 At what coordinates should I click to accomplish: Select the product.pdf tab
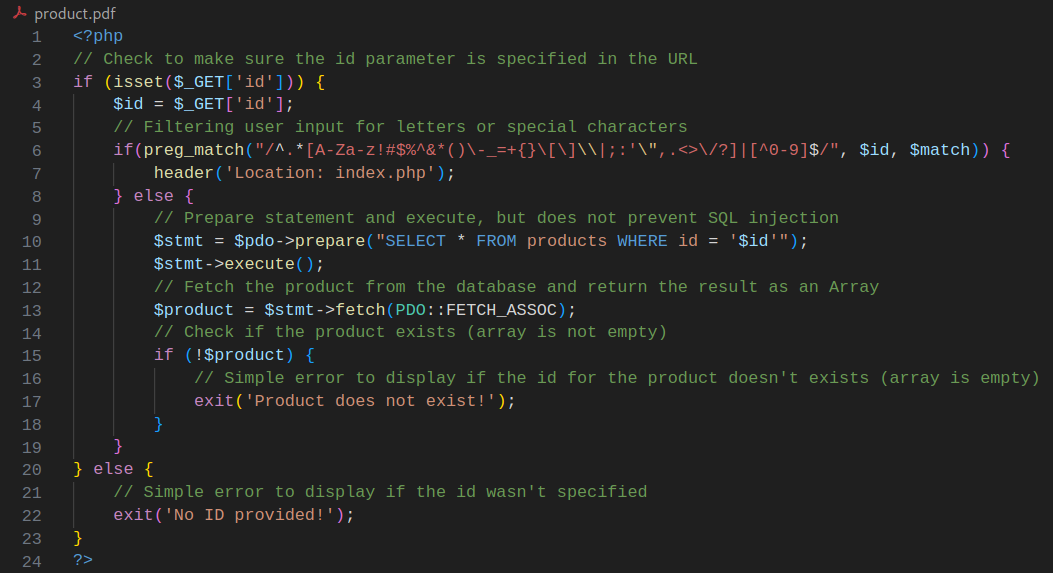click(x=73, y=14)
